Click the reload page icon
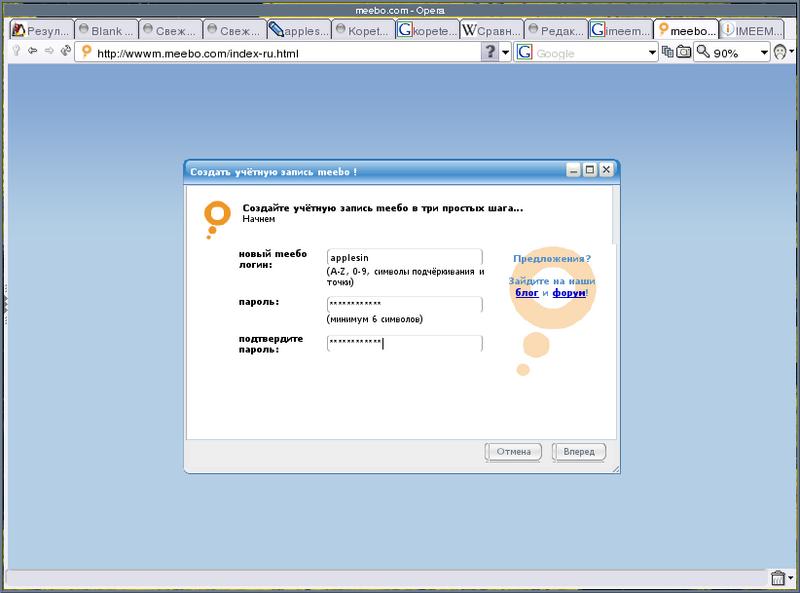 point(65,51)
